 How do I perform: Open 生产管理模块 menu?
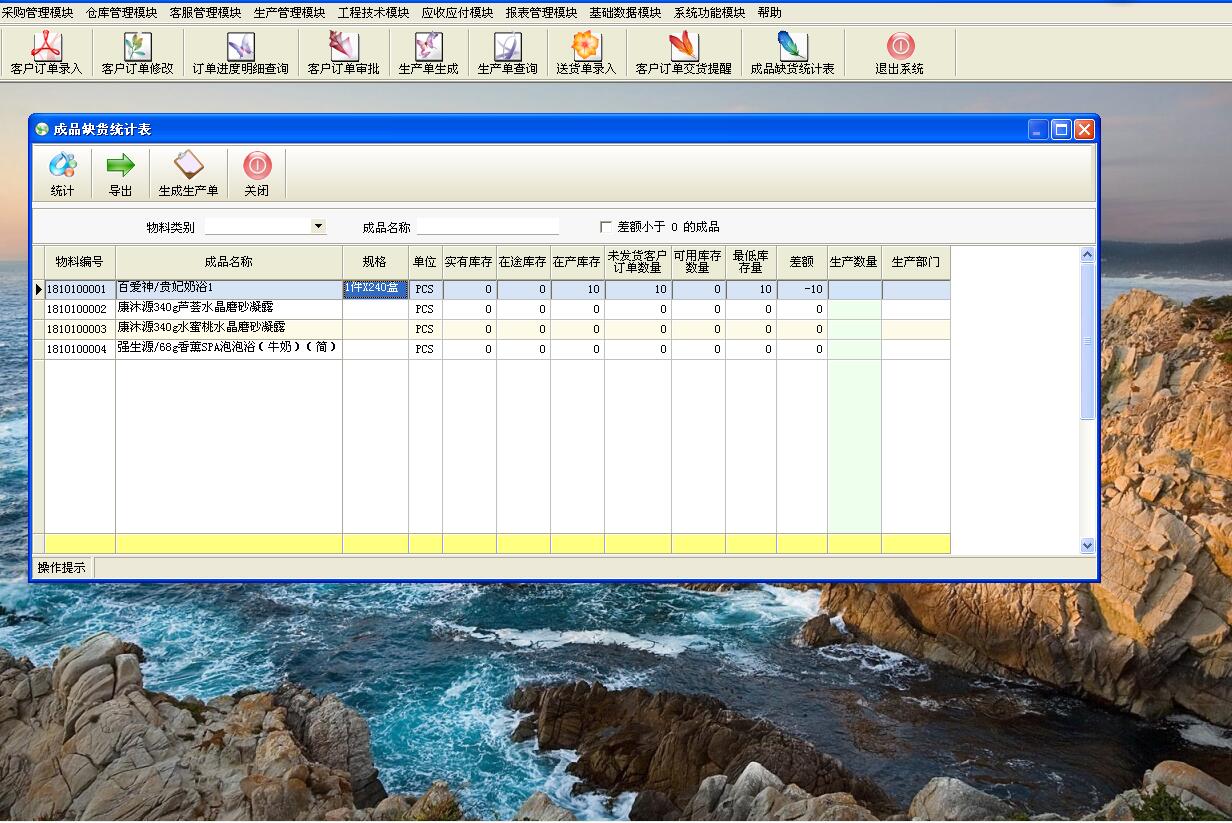289,13
